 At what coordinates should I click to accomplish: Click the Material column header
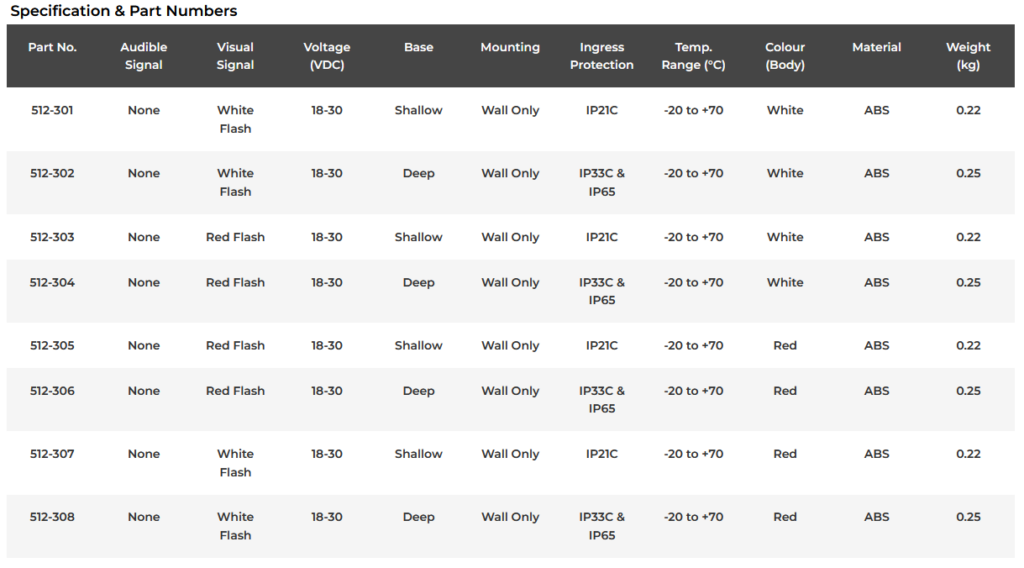pos(876,47)
